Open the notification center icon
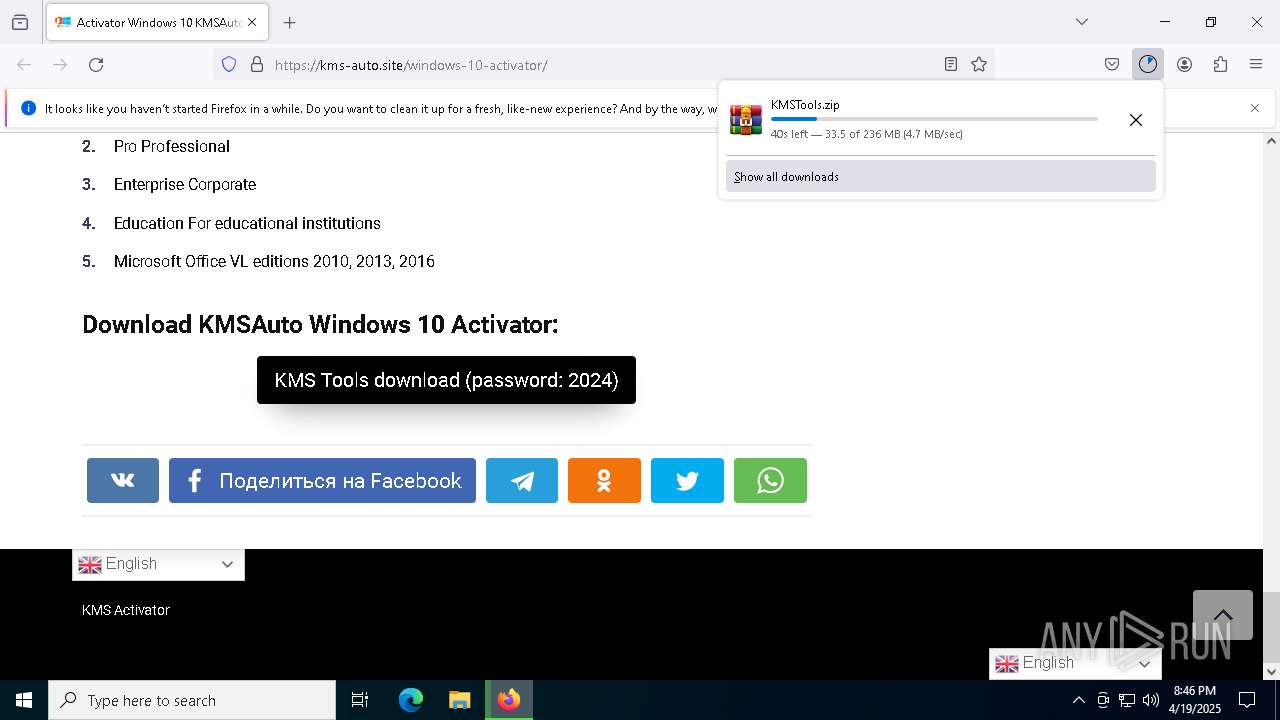1280x720 pixels. click(1247, 700)
